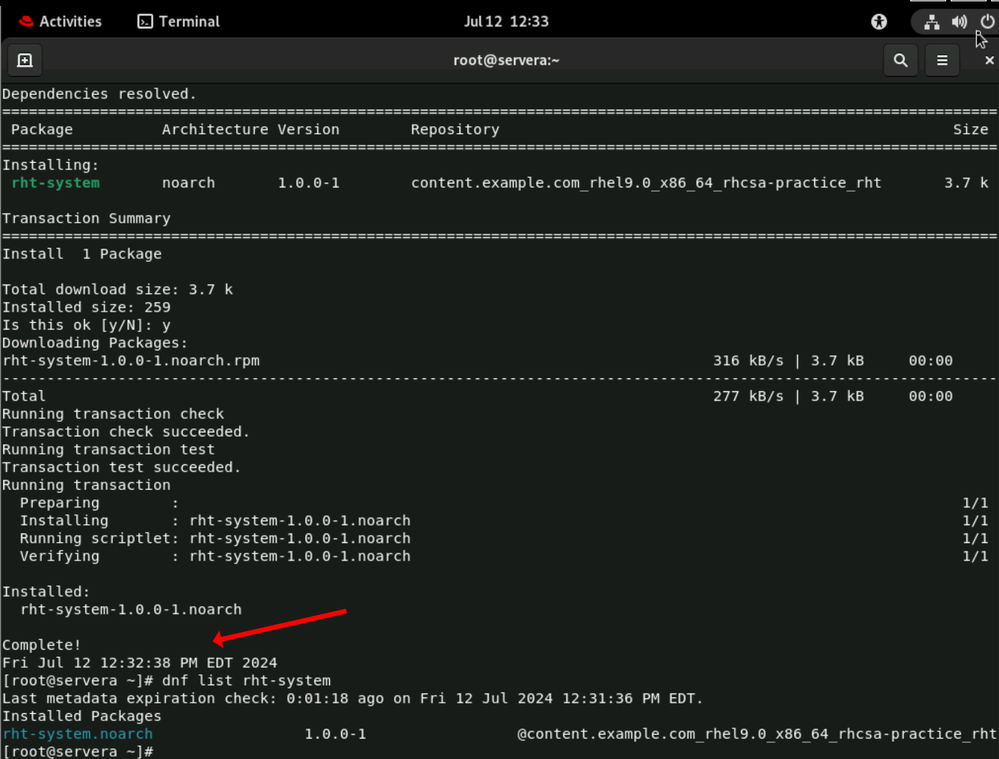Open a new terminal tab with plus icon
Viewport: 999px width, 759px height.
(x=25, y=61)
